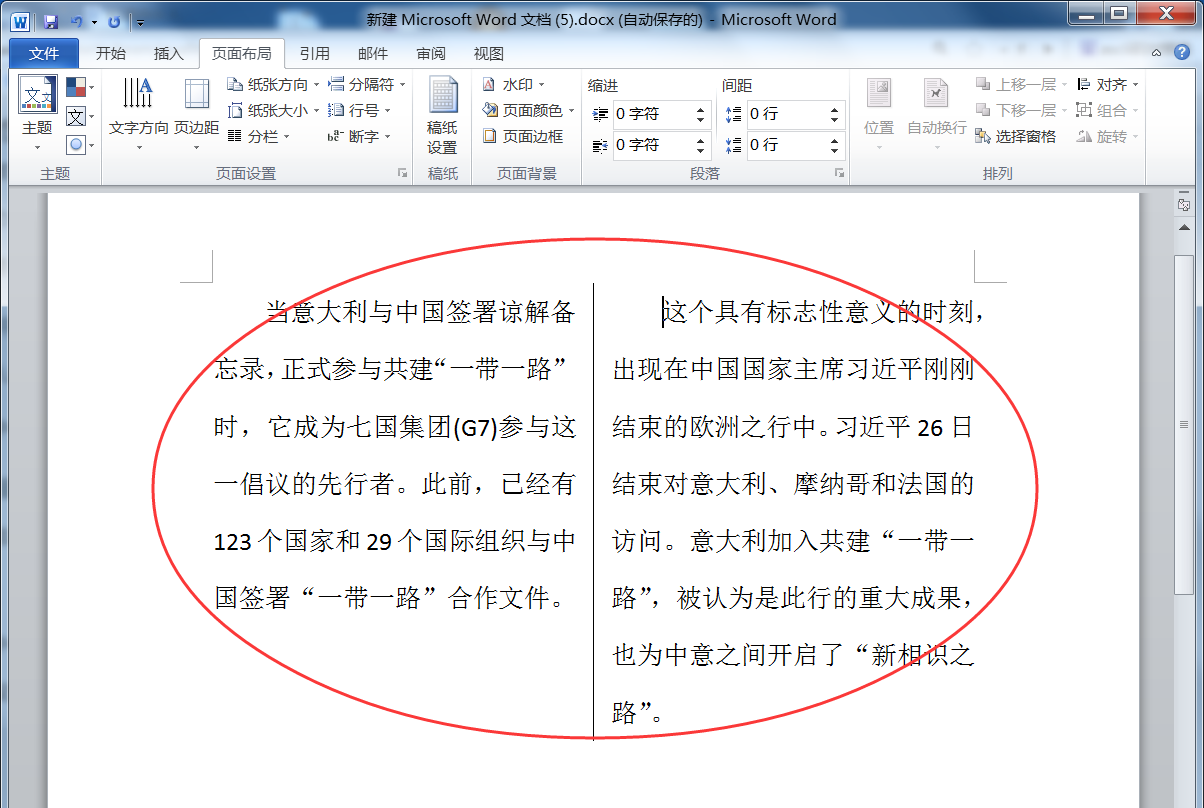Screen dimensions: 1204x808
Task: Switch to the 插入 tab
Action: pos(168,53)
